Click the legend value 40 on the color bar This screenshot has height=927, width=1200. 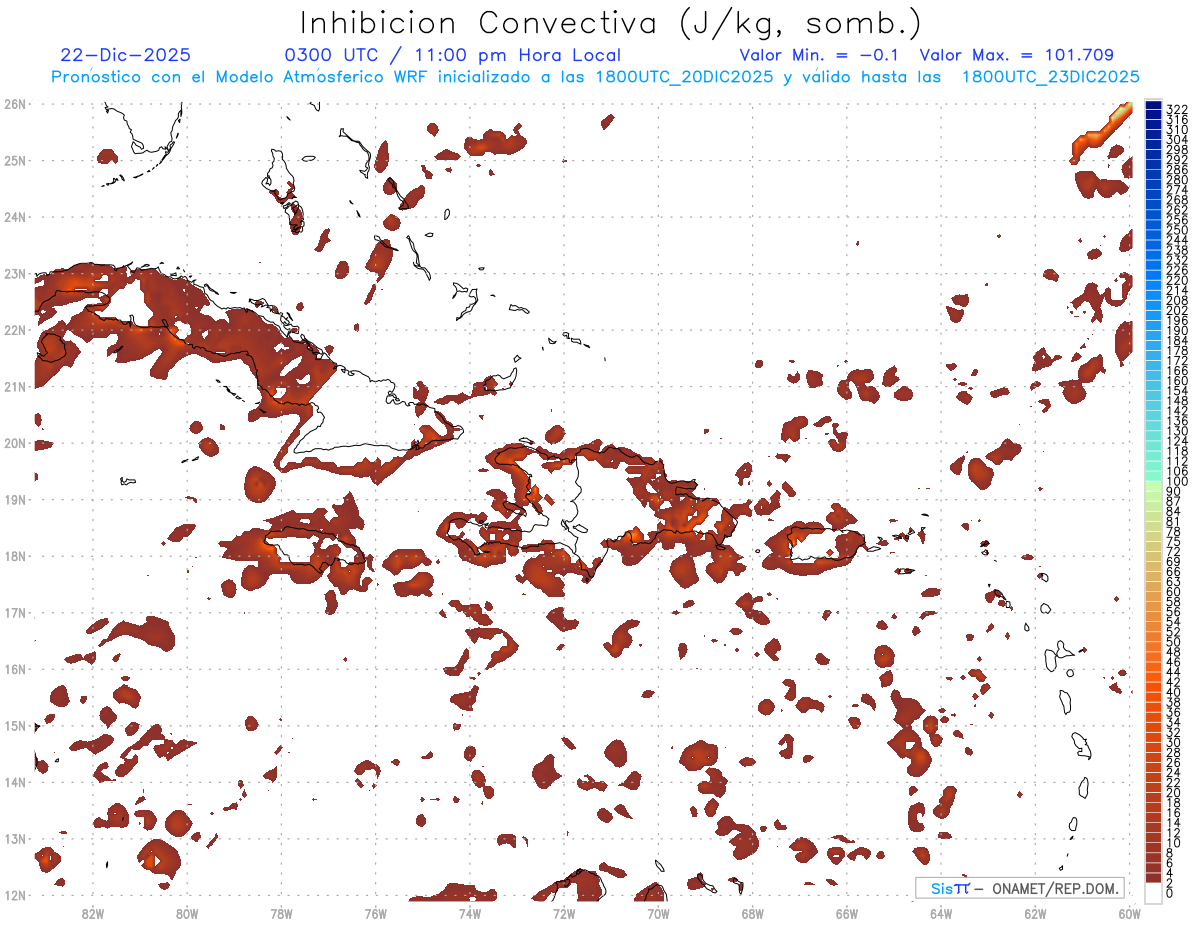point(1173,692)
